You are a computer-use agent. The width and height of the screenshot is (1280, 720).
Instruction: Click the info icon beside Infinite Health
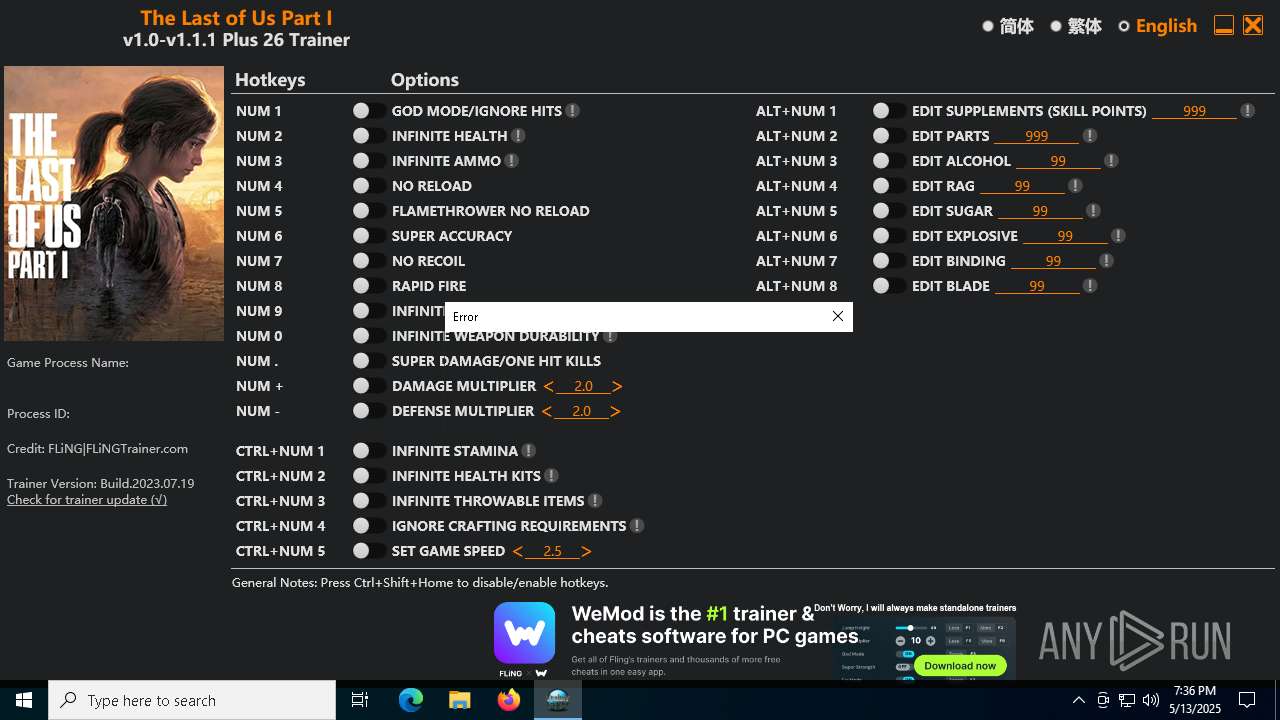tap(518, 136)
